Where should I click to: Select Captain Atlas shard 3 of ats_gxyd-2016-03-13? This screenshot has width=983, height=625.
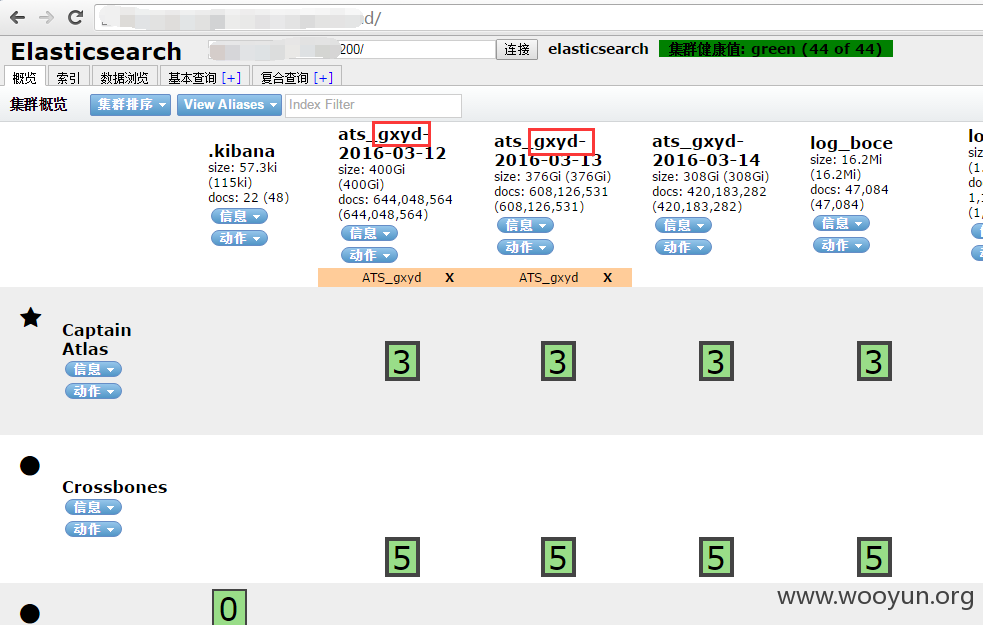pos(559,361)
